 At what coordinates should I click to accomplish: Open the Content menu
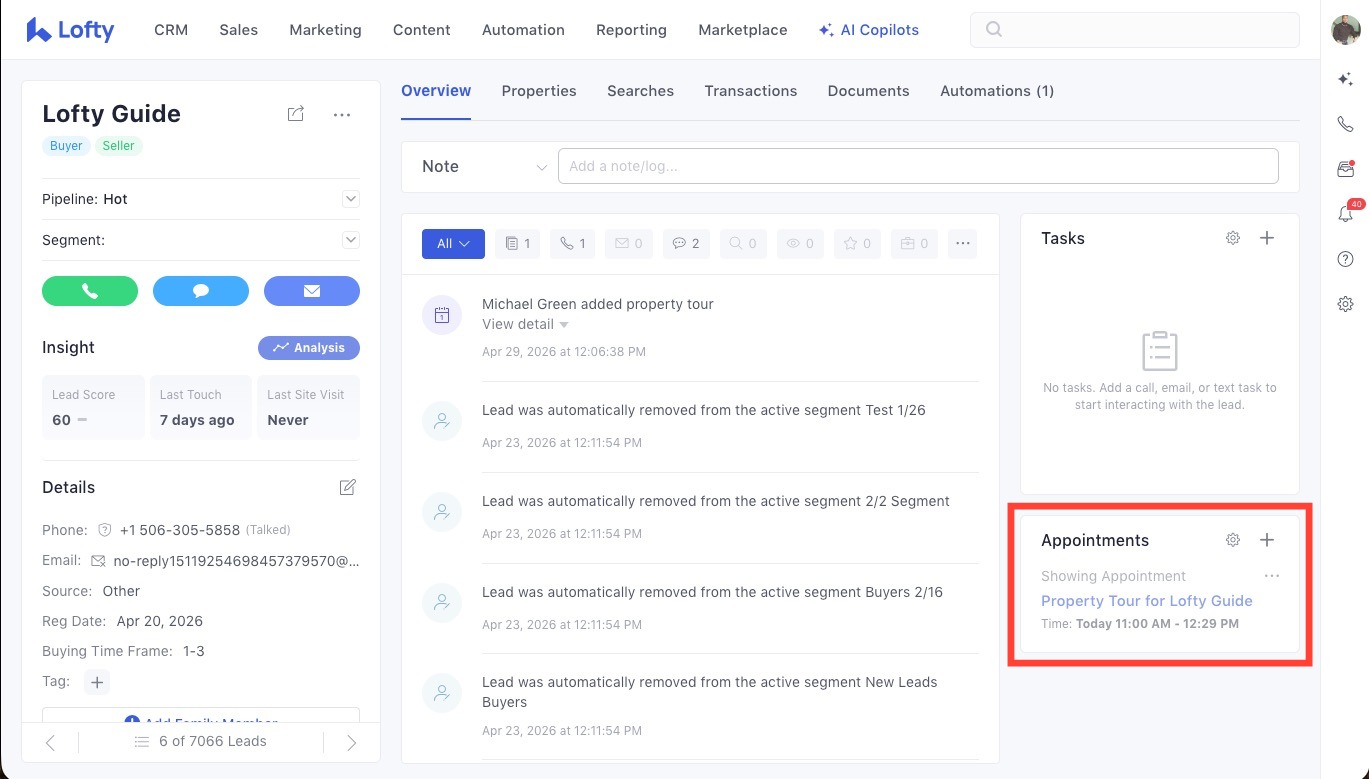[422, 30]
